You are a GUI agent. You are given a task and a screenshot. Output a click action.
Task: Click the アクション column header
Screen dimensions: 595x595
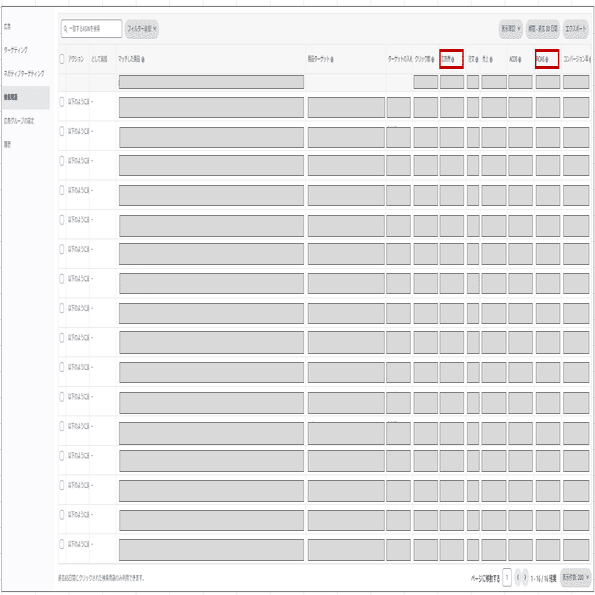tap(76, 59)
